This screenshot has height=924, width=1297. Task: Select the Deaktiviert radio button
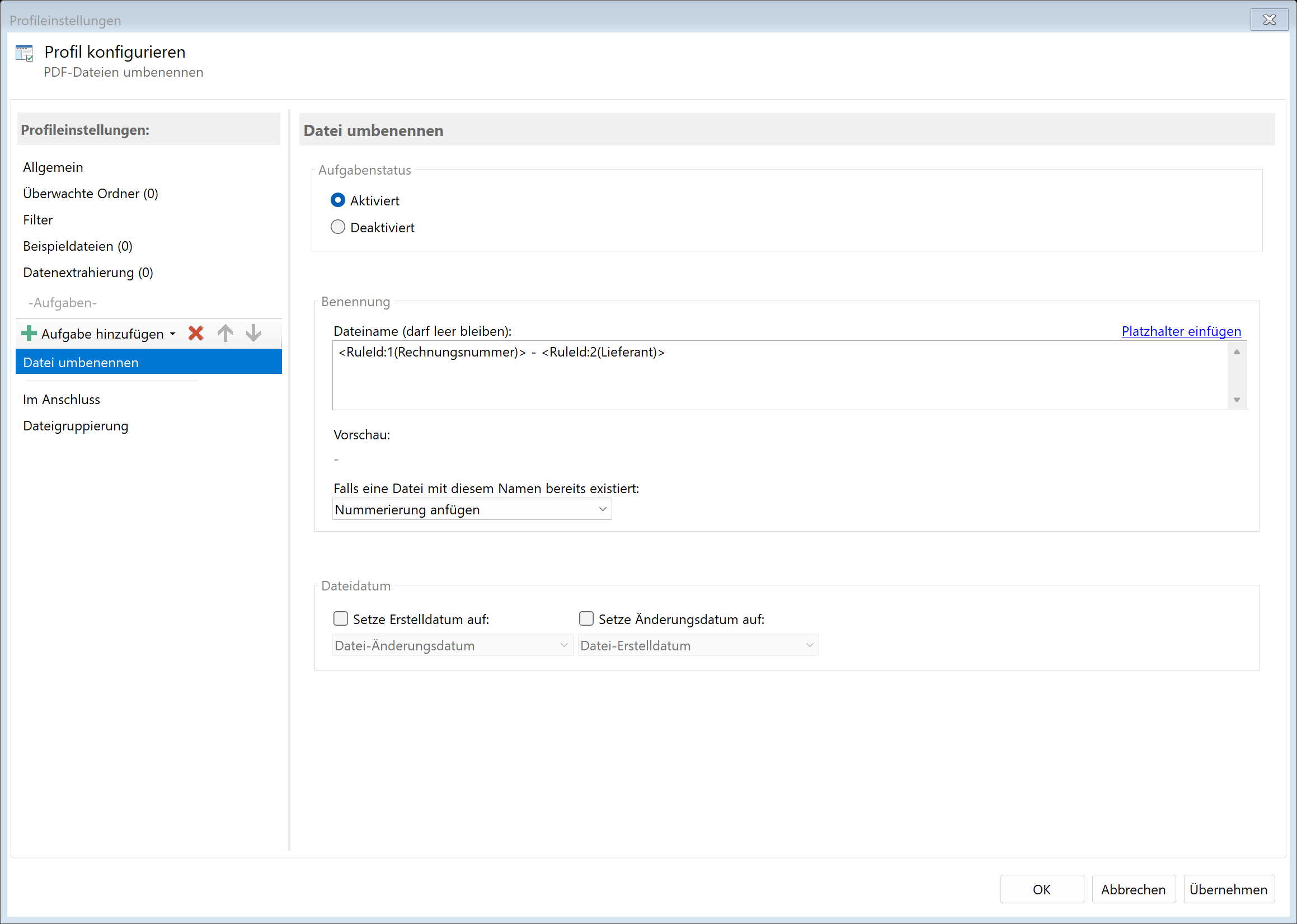[x=338, y=227]
